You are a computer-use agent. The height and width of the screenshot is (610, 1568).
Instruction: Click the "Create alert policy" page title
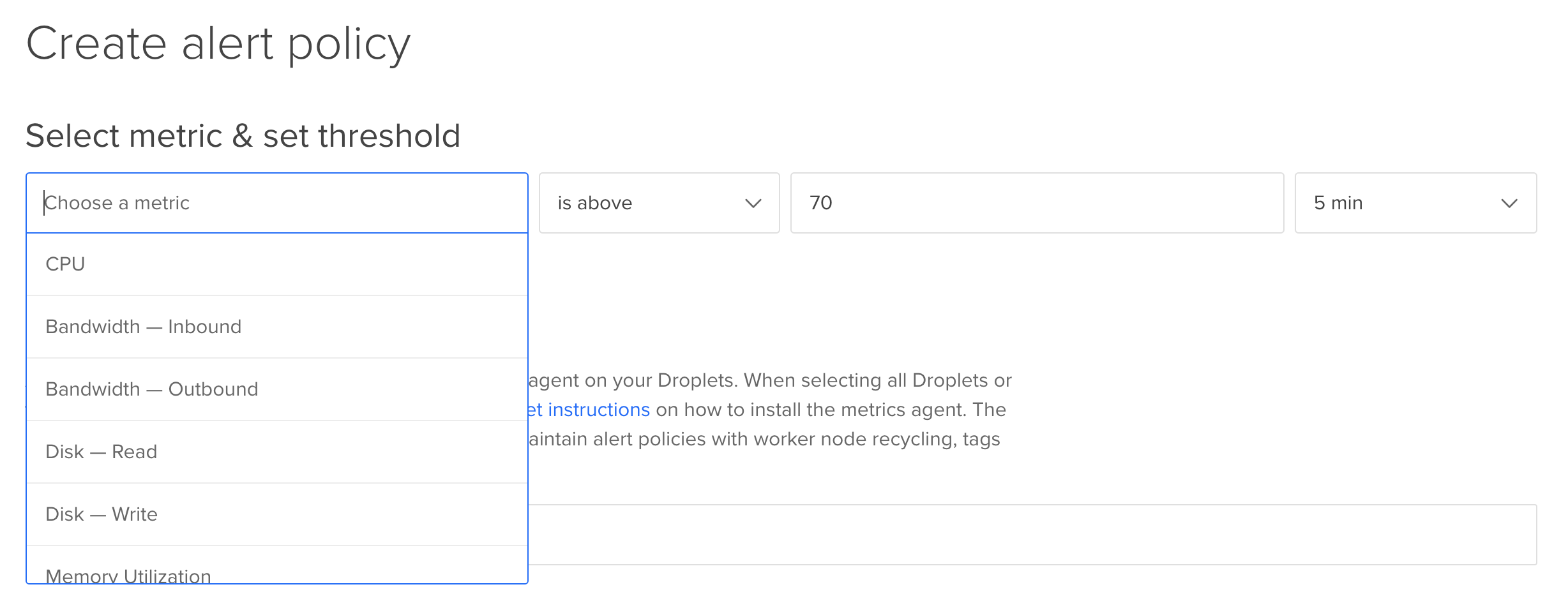point(220,43)
